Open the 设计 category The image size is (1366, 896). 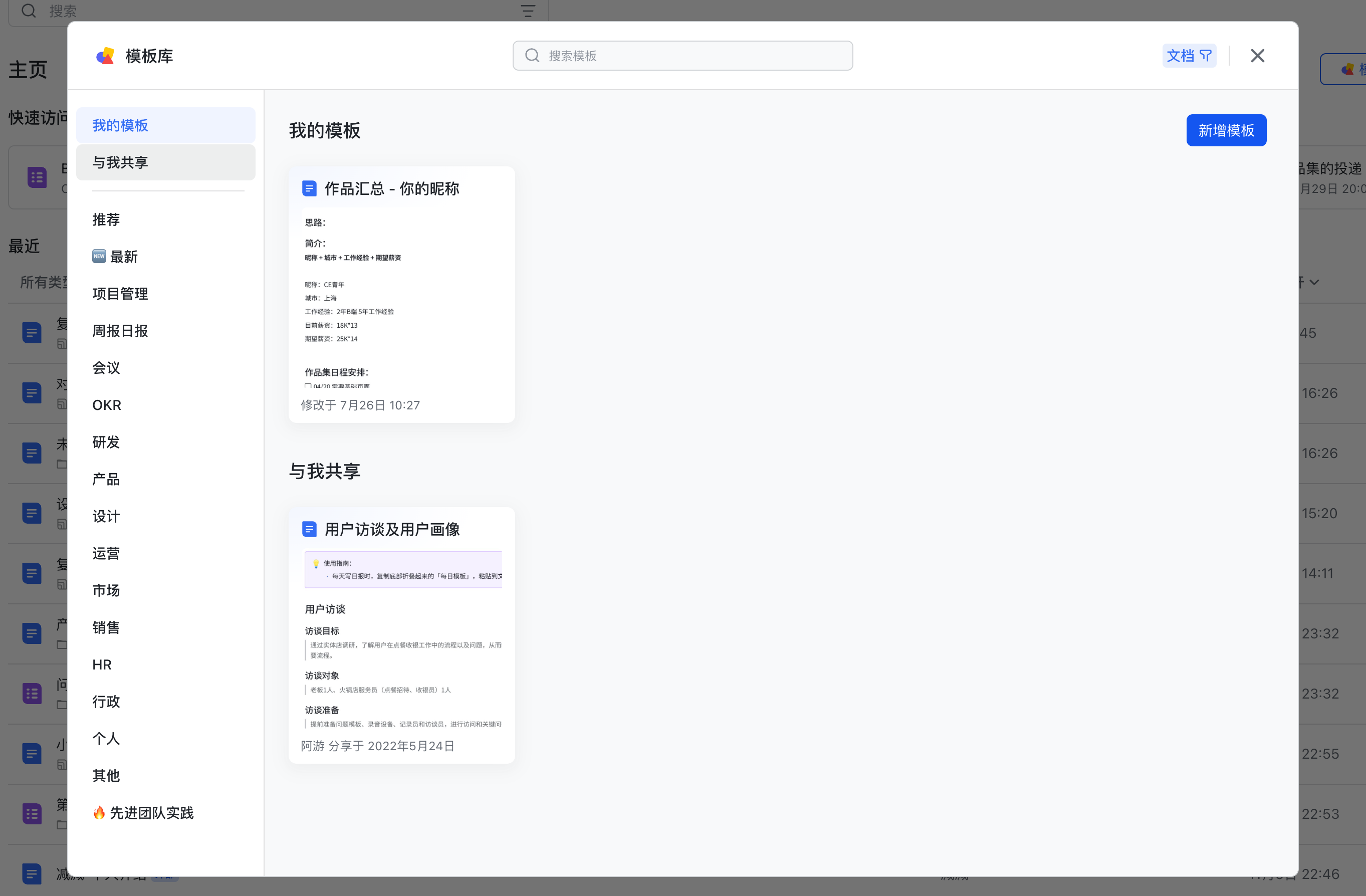[x=165, y=517]
